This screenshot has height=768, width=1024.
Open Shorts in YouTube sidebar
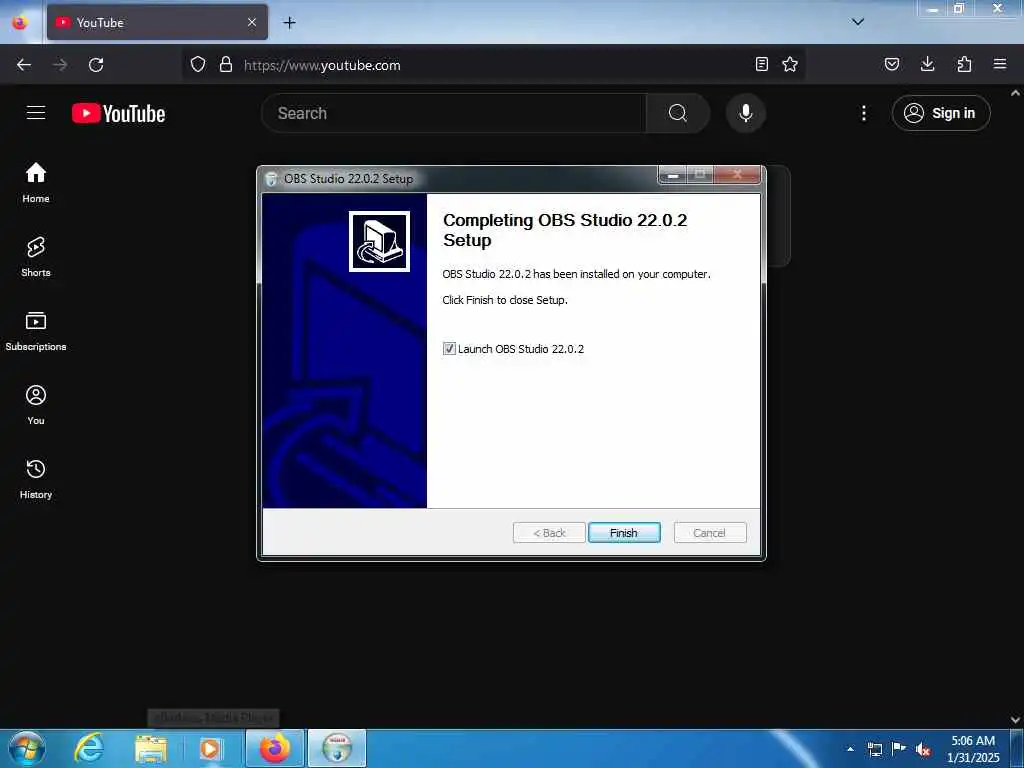click(x=36, y=257)
